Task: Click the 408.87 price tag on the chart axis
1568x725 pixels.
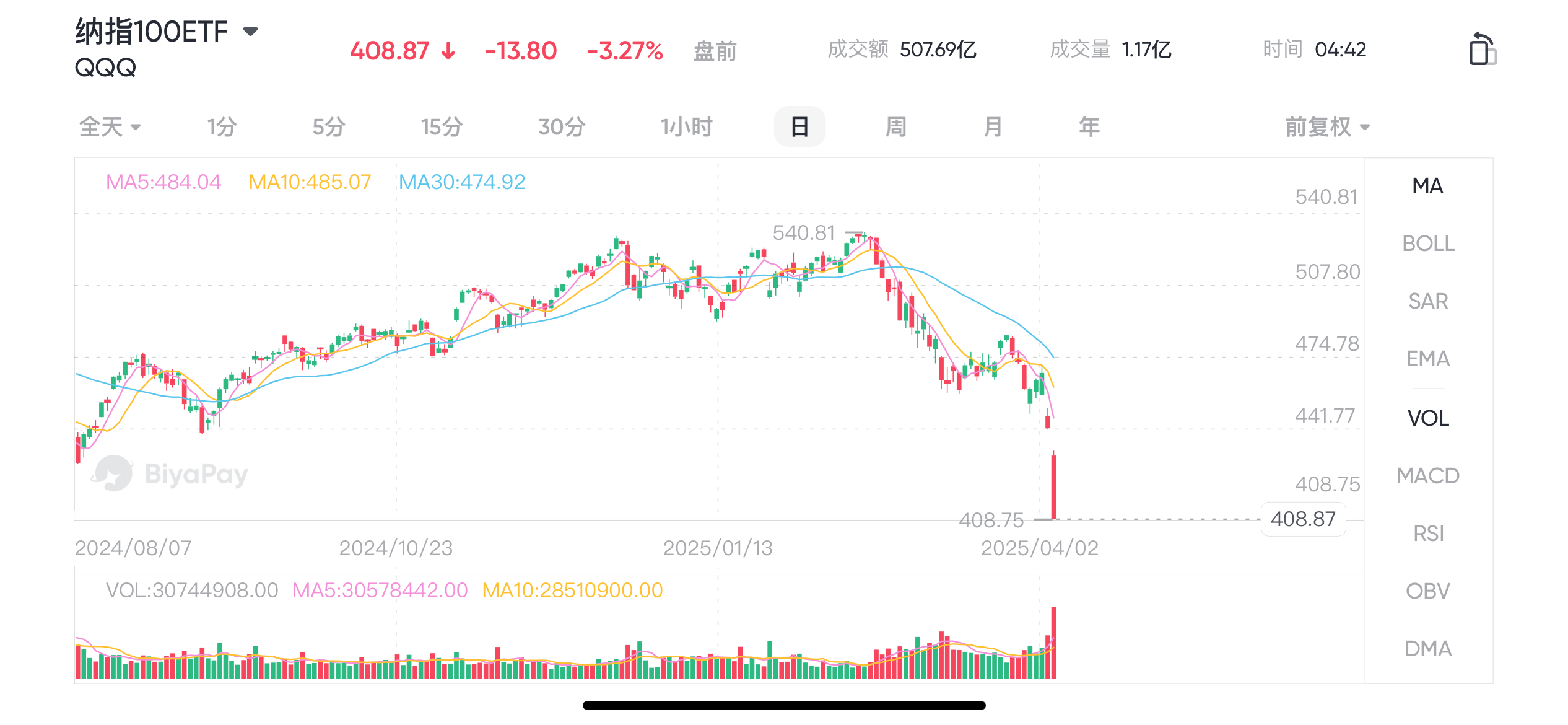Action: (1303, 519)
